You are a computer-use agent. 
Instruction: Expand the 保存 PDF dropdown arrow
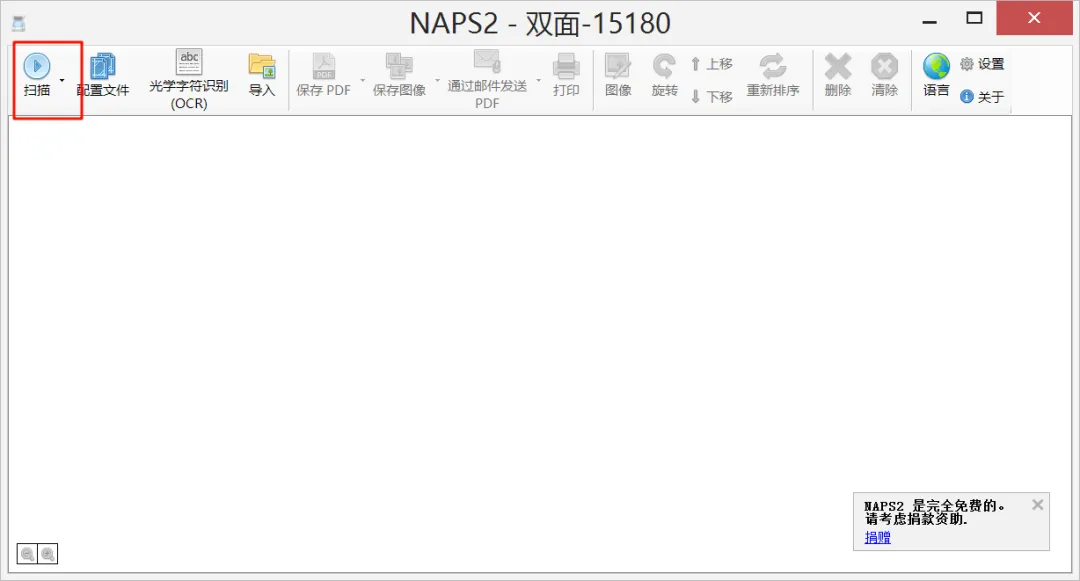[363, 80]
